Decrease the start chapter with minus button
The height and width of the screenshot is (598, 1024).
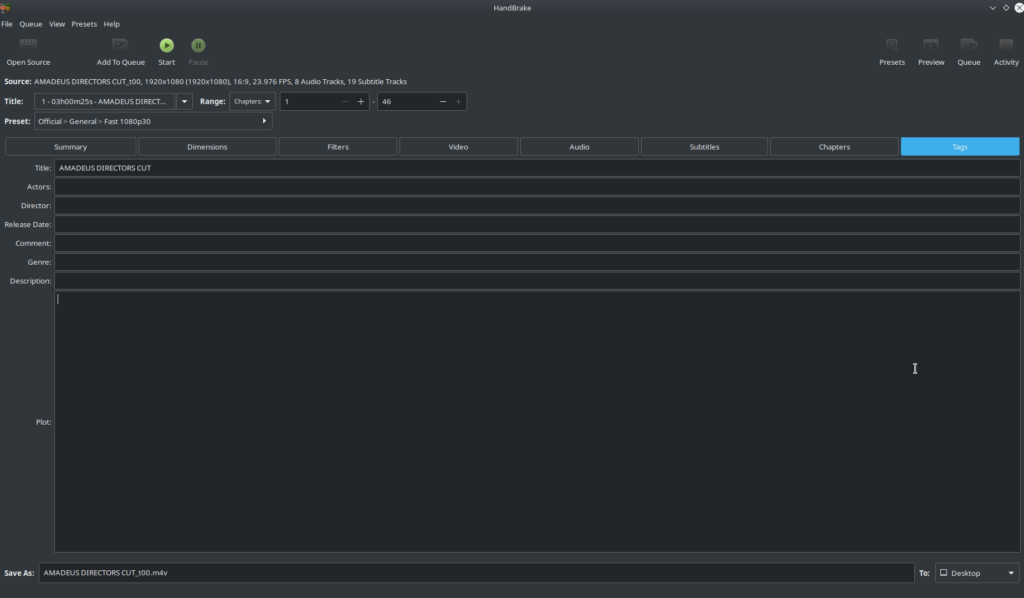pos(345,101)
